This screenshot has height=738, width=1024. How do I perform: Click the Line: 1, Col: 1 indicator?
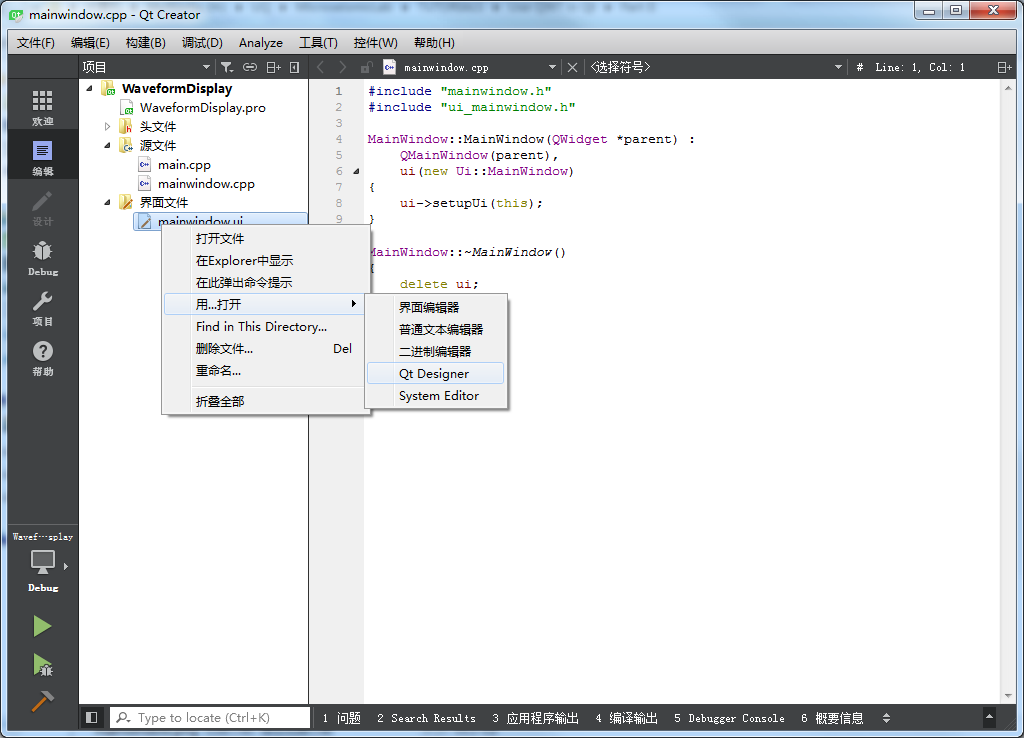tap(920, 67)
